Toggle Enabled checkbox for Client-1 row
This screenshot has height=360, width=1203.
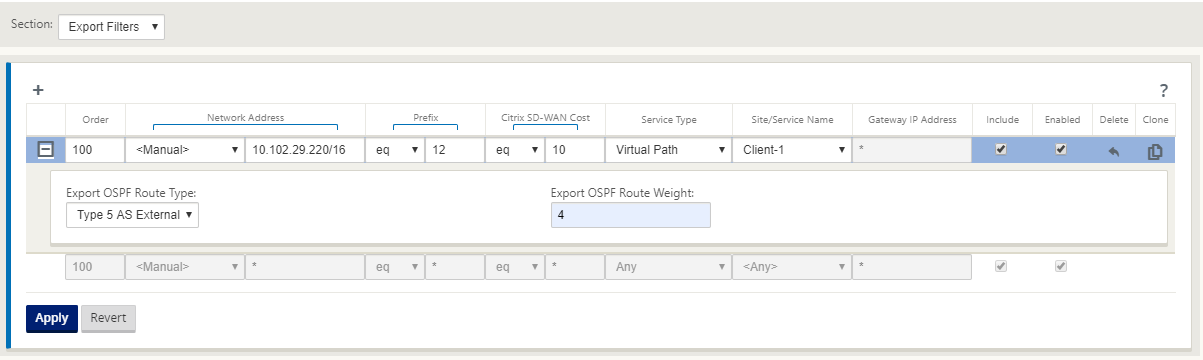[1061, 149]
